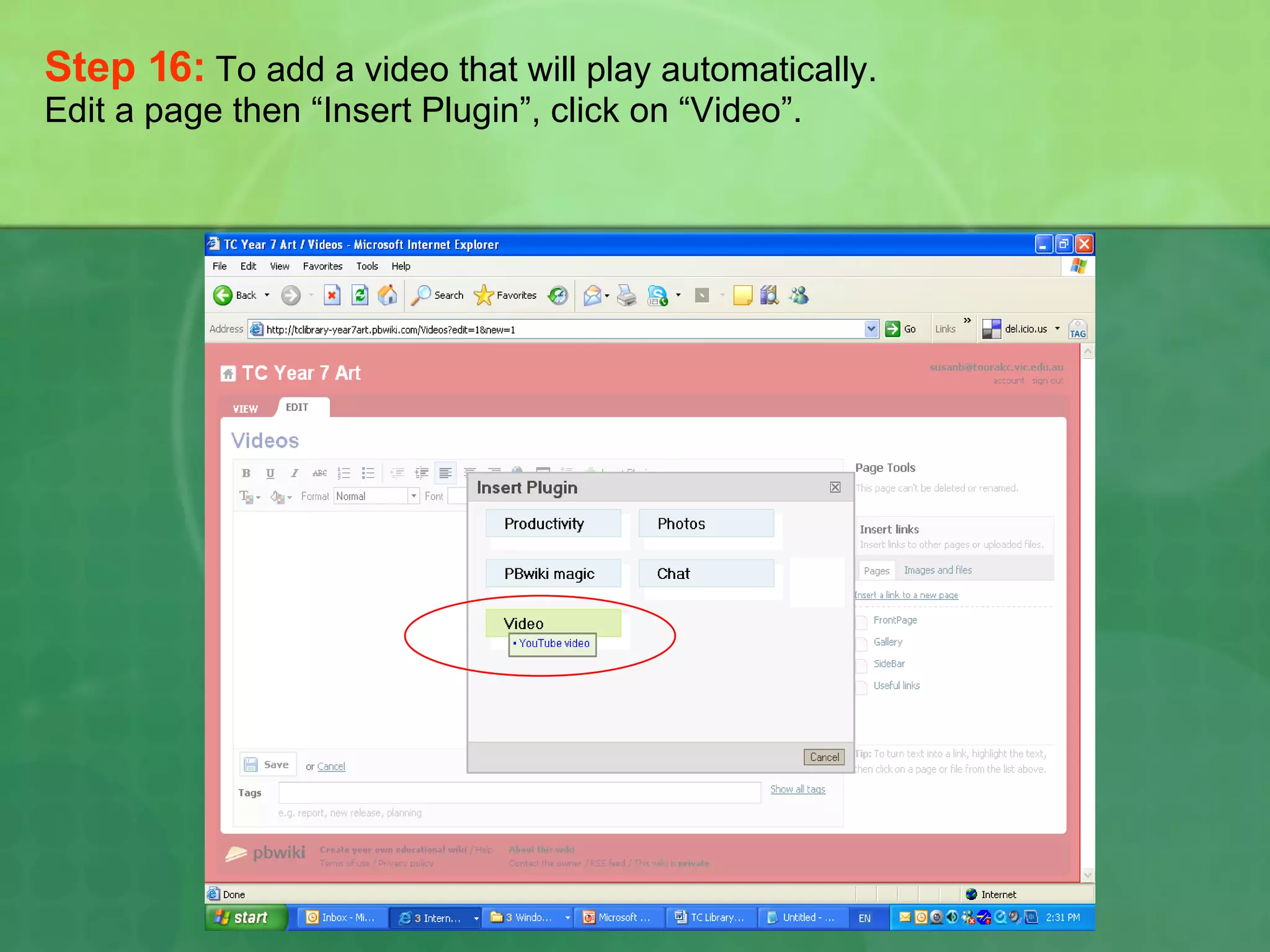Go to the Home page icon
Image resolution: width=1270 pixels, height=952 pixels.
tap(388, 296)
